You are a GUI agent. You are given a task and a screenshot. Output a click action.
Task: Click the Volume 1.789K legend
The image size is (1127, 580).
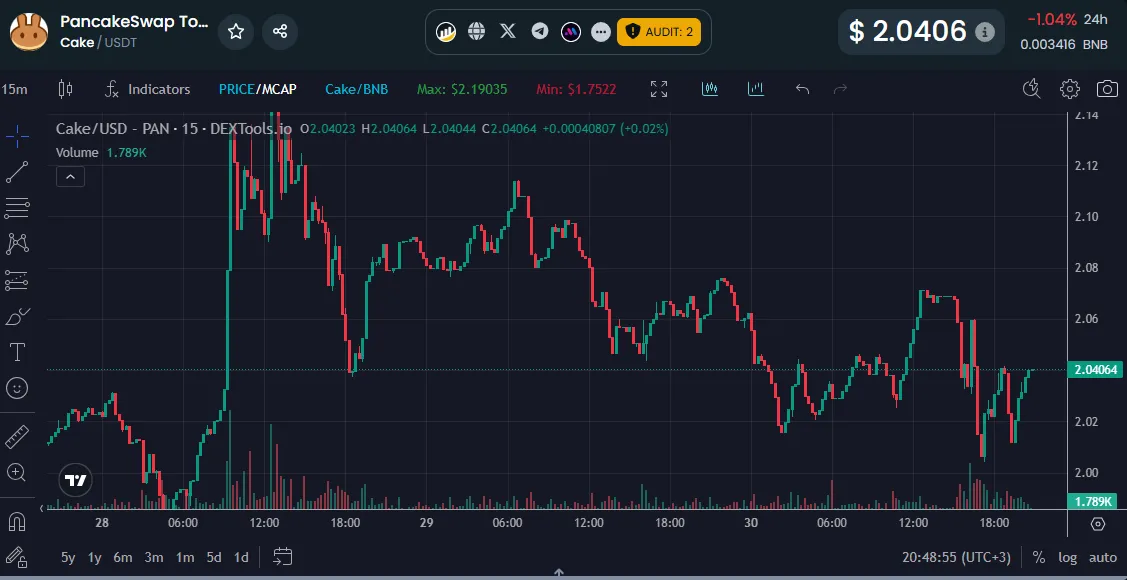[x=101, y=152]
